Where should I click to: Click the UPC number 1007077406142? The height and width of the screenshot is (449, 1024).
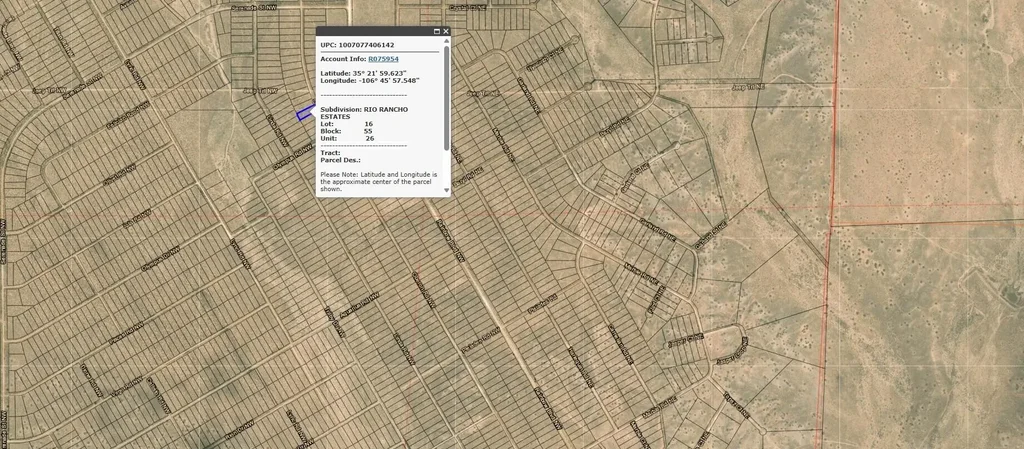[367, 45]
